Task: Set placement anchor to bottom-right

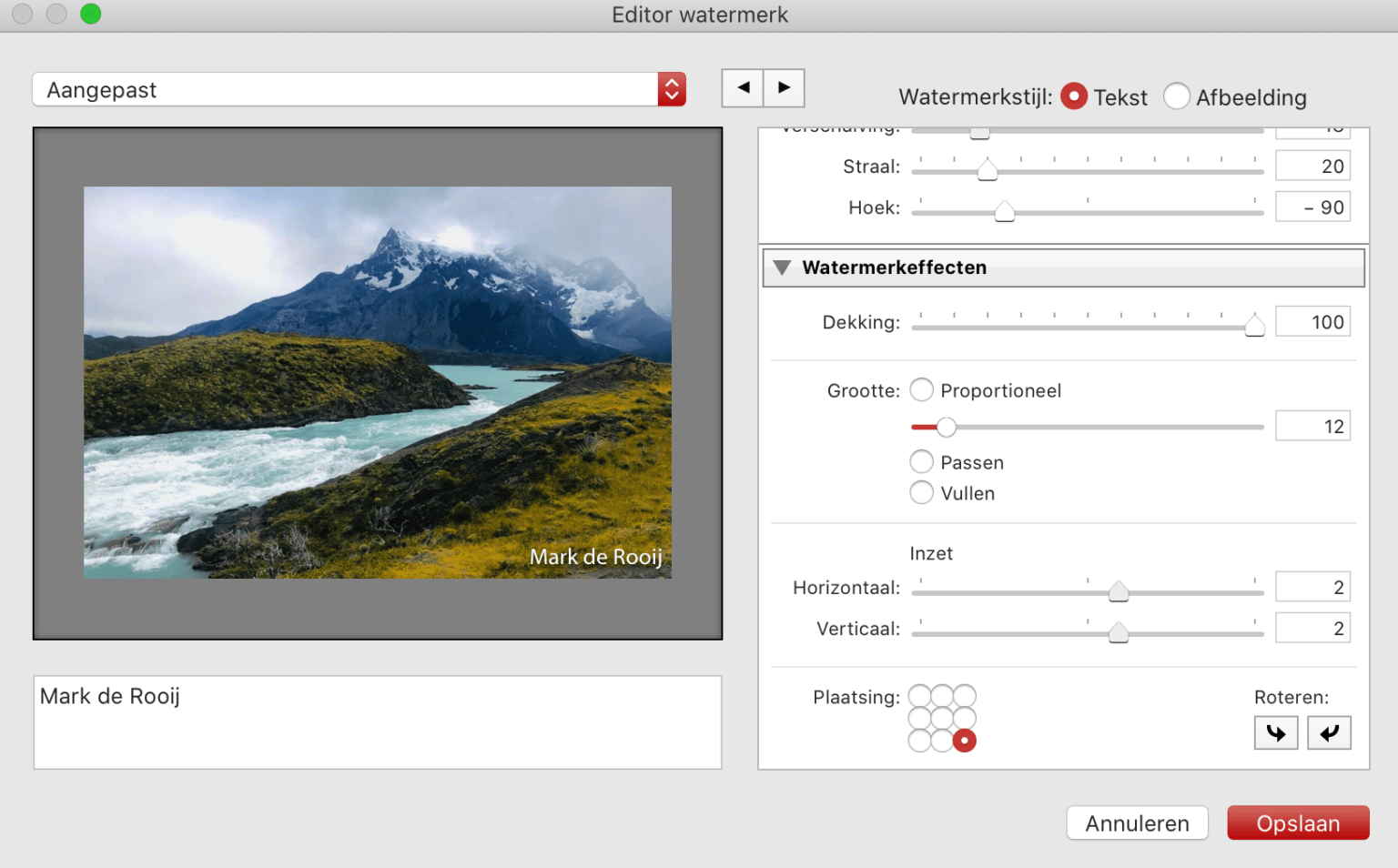Action: (x=964, y=741)
